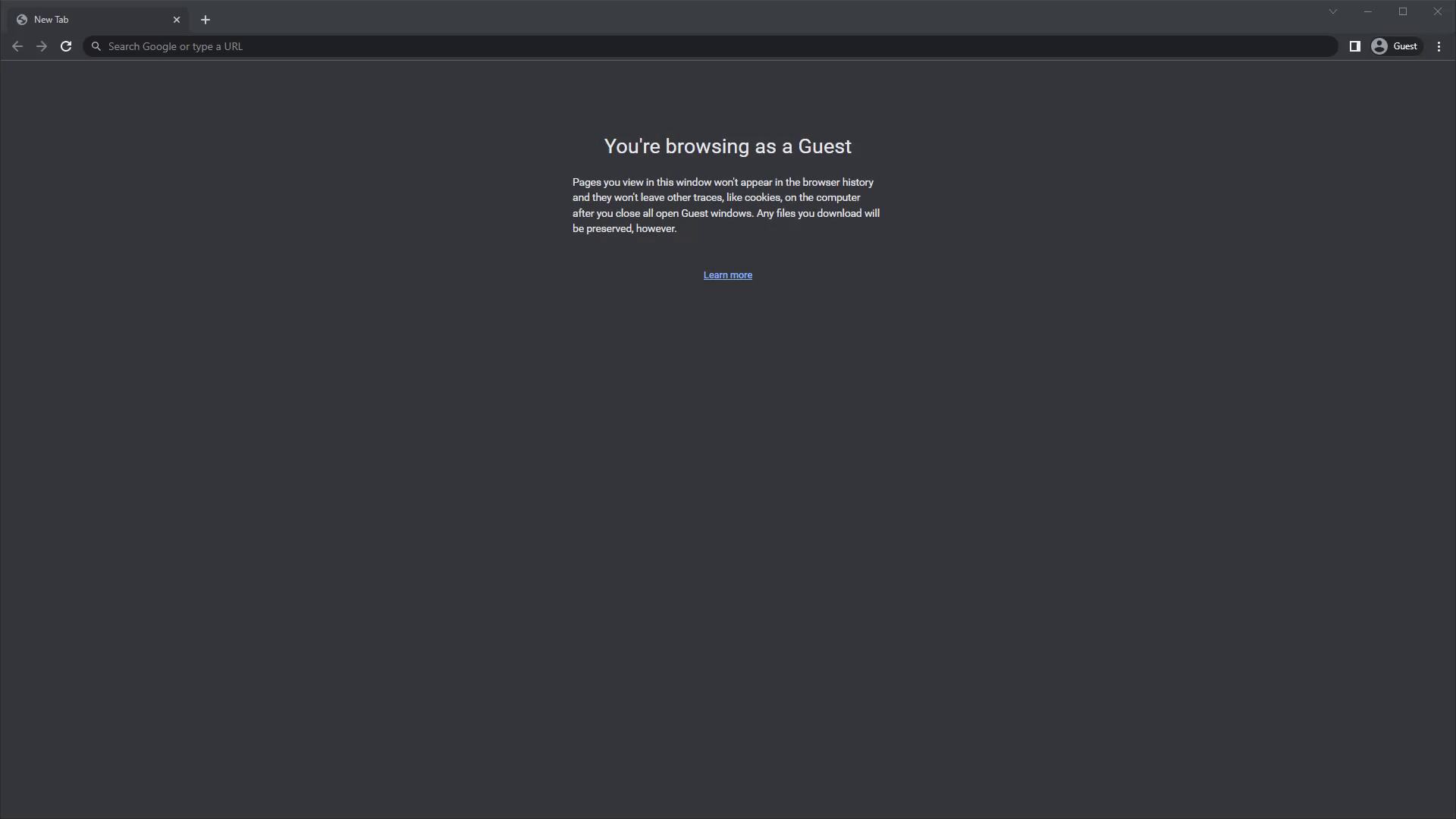The image size is (1456, 819).
Task: Reload the current page
Action: coord(66,46)
